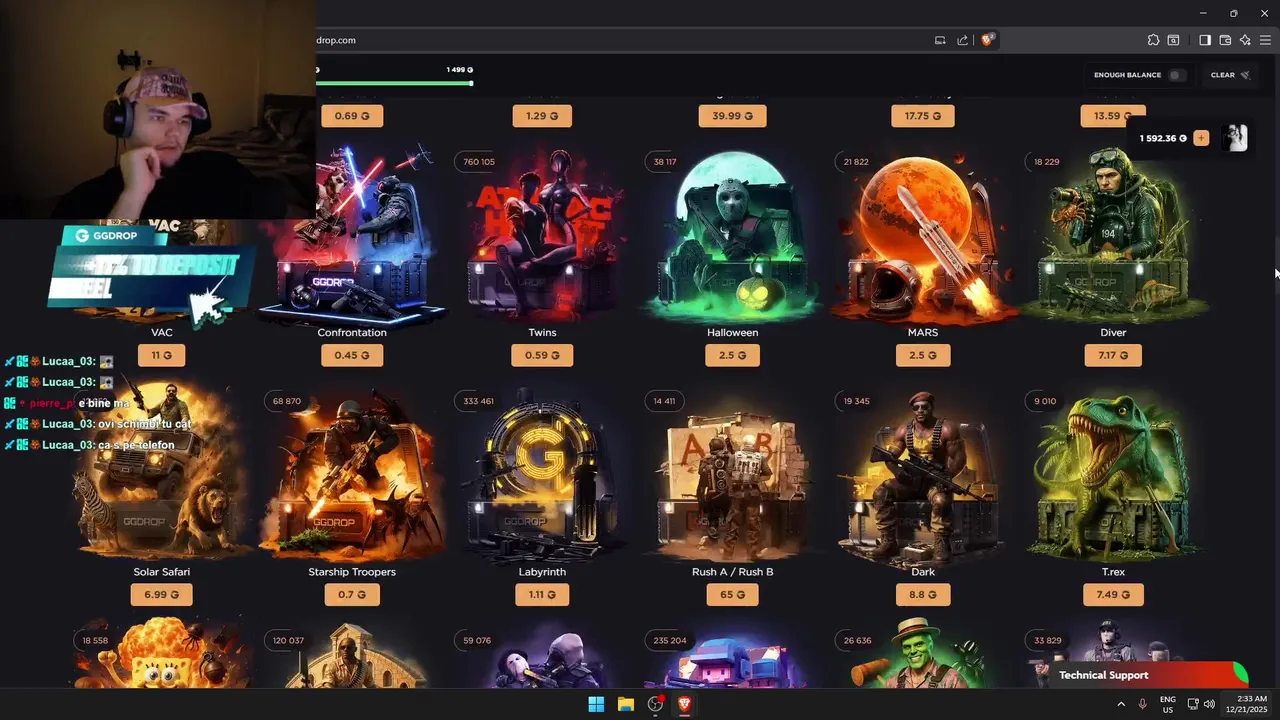The width and height of the screenshot is (1280, 720).
Task: Click the 7.17 G Diver price button
Action: [1113, 355]
